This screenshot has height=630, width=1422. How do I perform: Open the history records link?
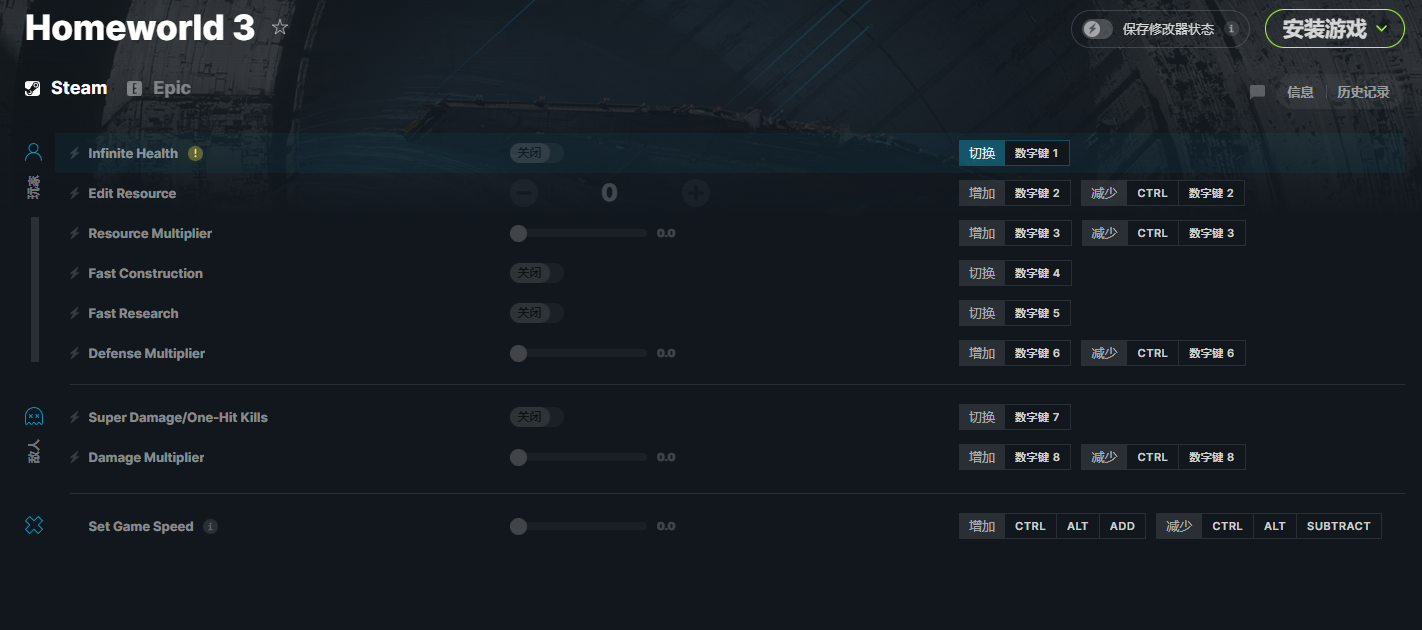[x=1363, y=92]
